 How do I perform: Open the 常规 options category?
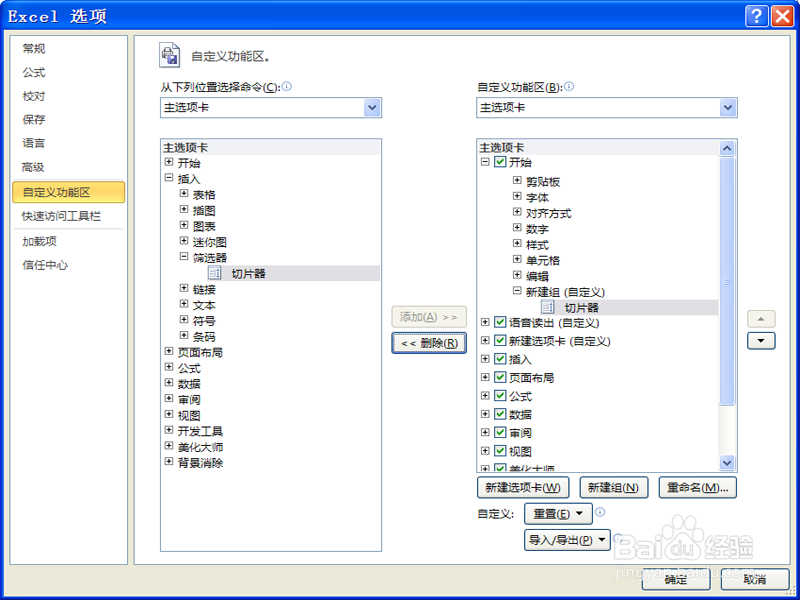(34, 48)
